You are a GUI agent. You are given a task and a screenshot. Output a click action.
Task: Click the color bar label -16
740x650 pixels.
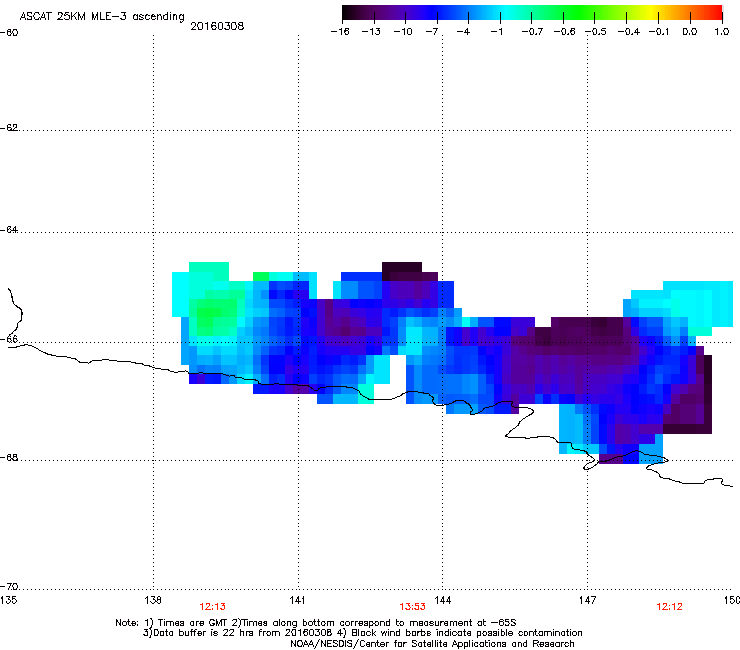click(x=340, y=32)
